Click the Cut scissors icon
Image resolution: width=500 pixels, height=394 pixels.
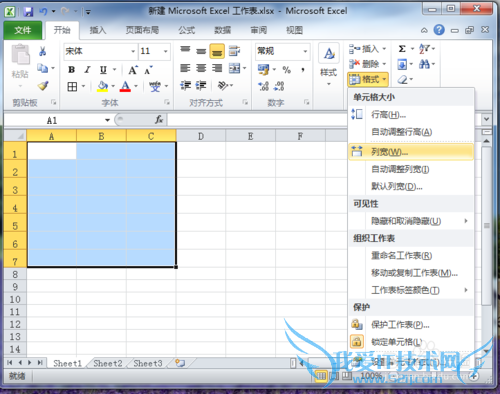point(42,51)
